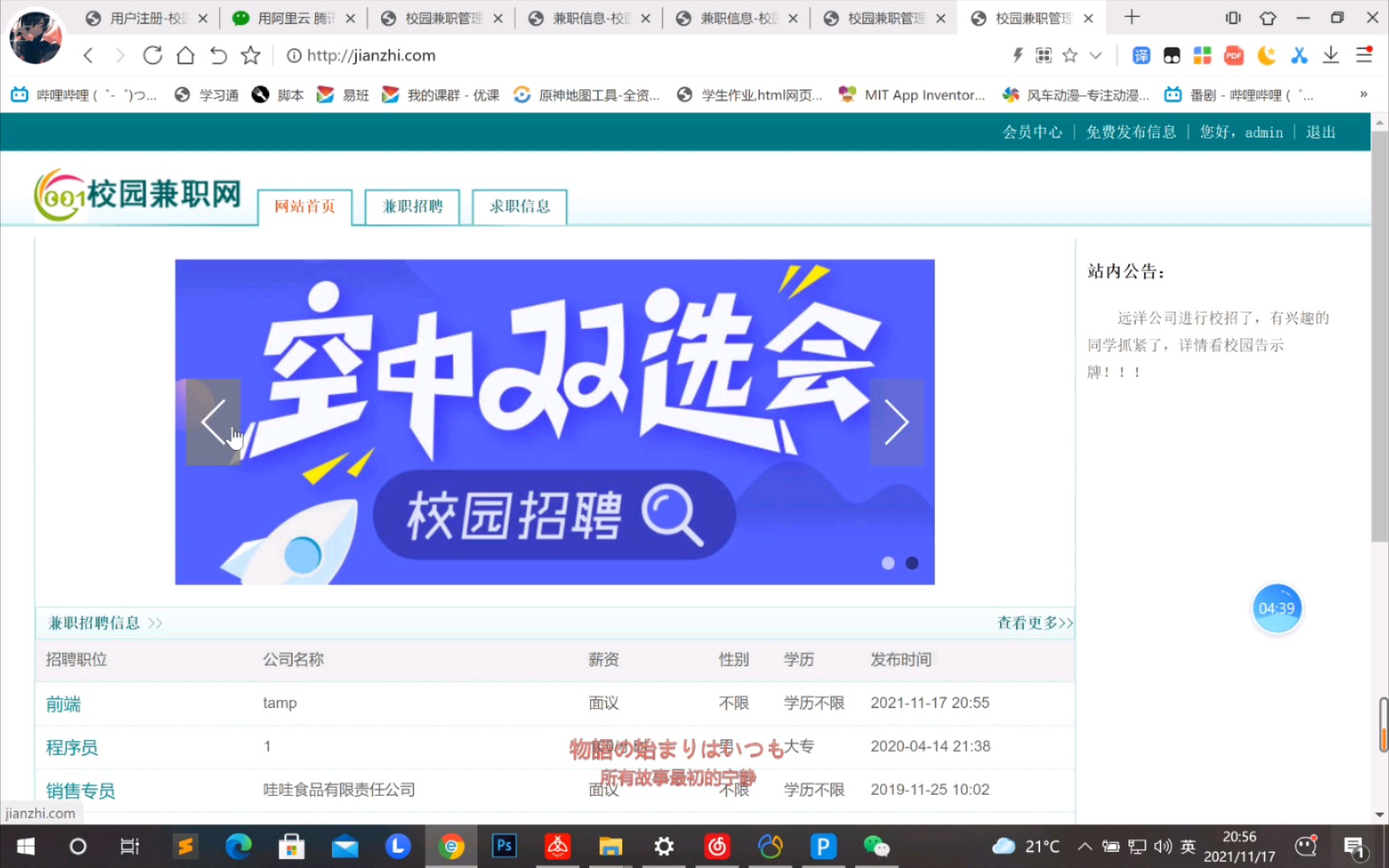Open the 前端 job posting link

coord(63,703)
